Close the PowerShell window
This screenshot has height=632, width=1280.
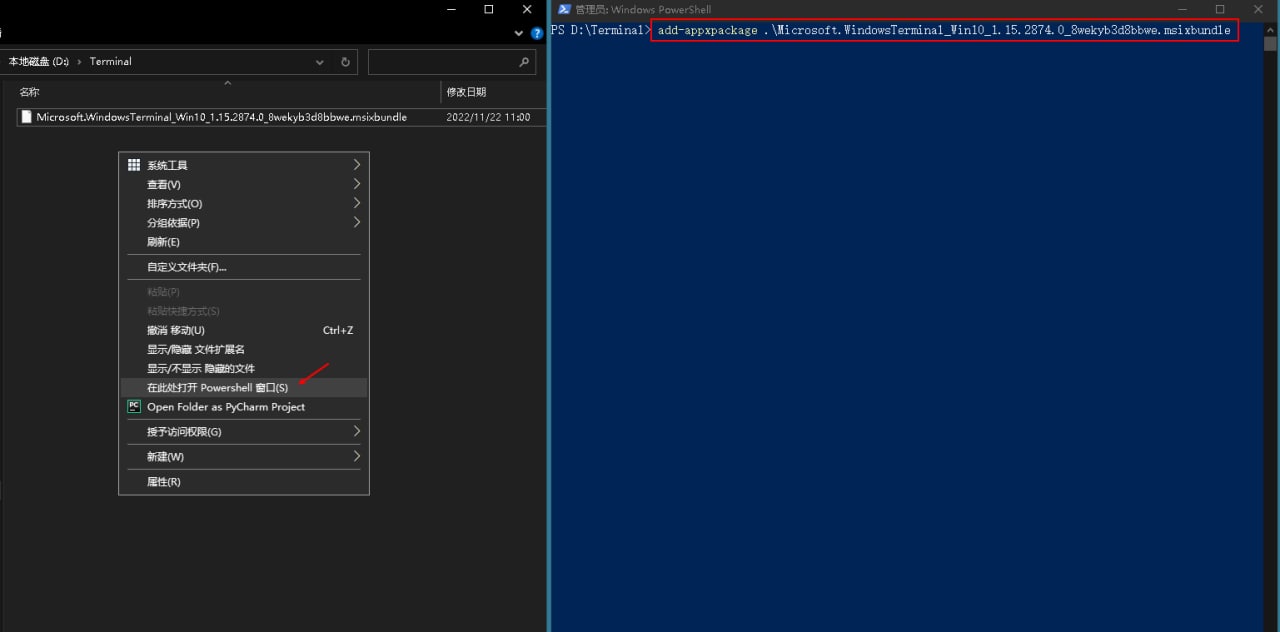[1259, 9]
